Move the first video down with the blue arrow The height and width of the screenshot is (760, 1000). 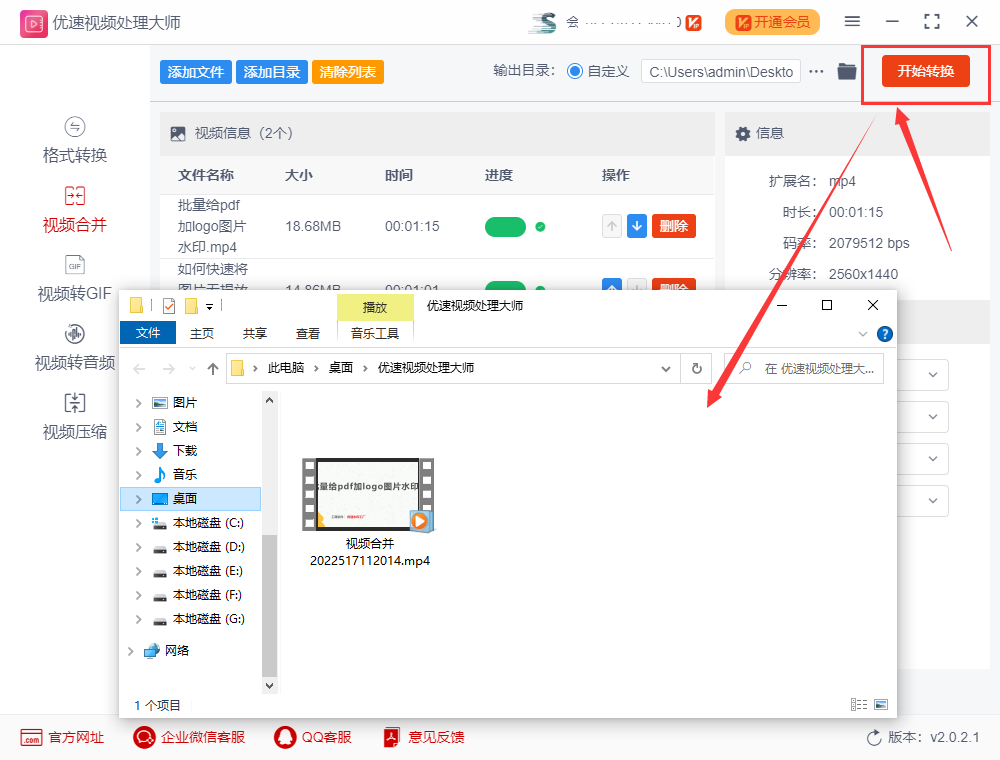[x=636, y=226]
